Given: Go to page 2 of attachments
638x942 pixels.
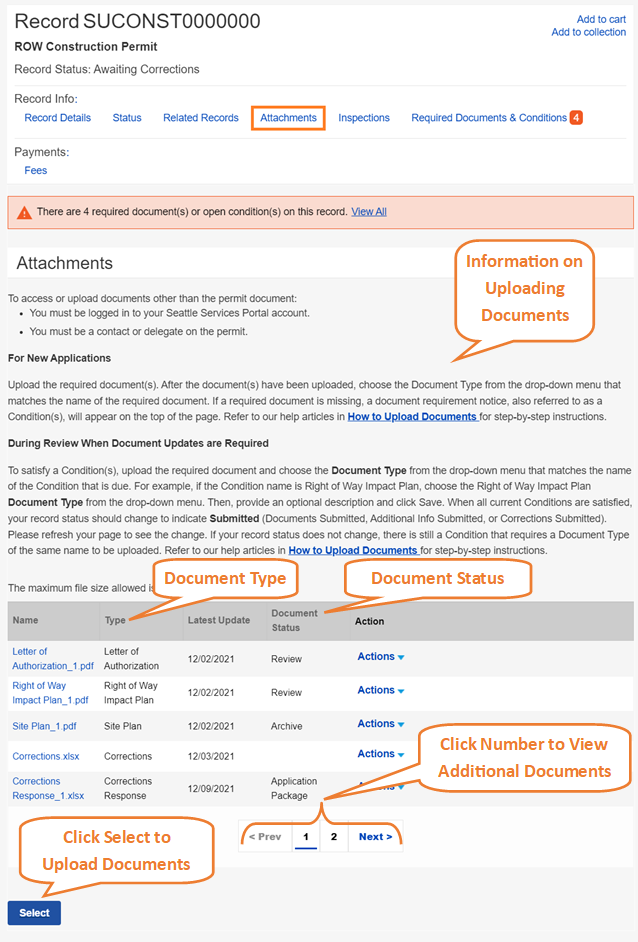Looking at the screenshot, I should point(334,837).
